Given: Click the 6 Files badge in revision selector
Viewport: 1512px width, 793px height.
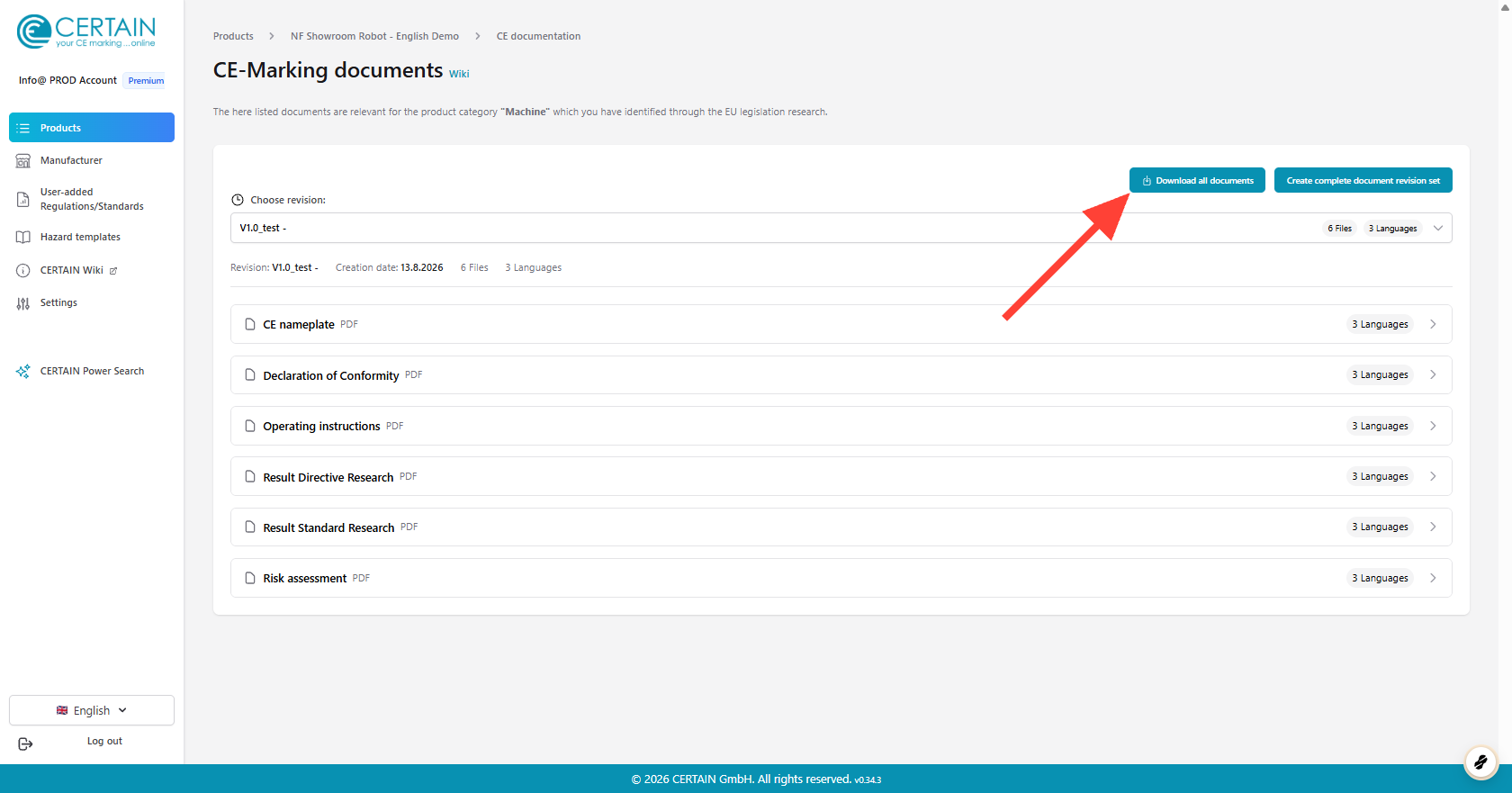Looking at the screenshot, I should pos(1339,228).
